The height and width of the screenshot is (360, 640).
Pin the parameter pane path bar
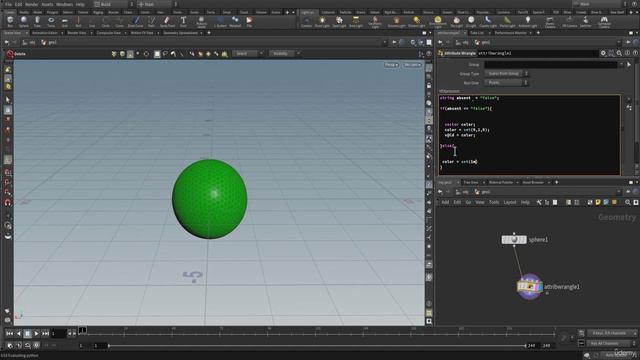pos(629,42)
